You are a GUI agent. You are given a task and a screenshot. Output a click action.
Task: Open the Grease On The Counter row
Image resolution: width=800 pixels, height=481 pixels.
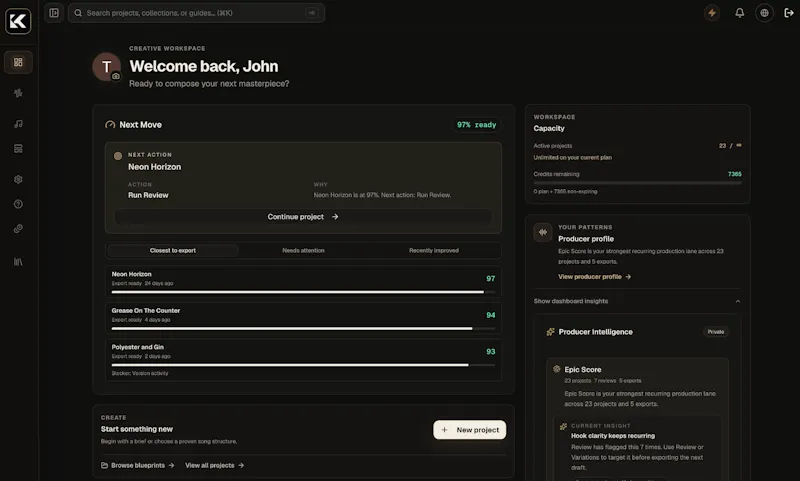click(303, 318)
